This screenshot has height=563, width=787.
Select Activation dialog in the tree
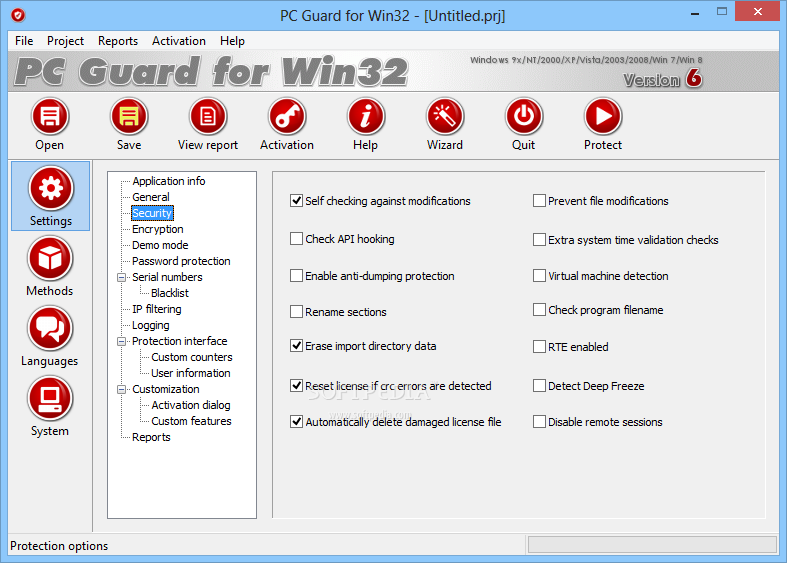click(x=191, y=405)
